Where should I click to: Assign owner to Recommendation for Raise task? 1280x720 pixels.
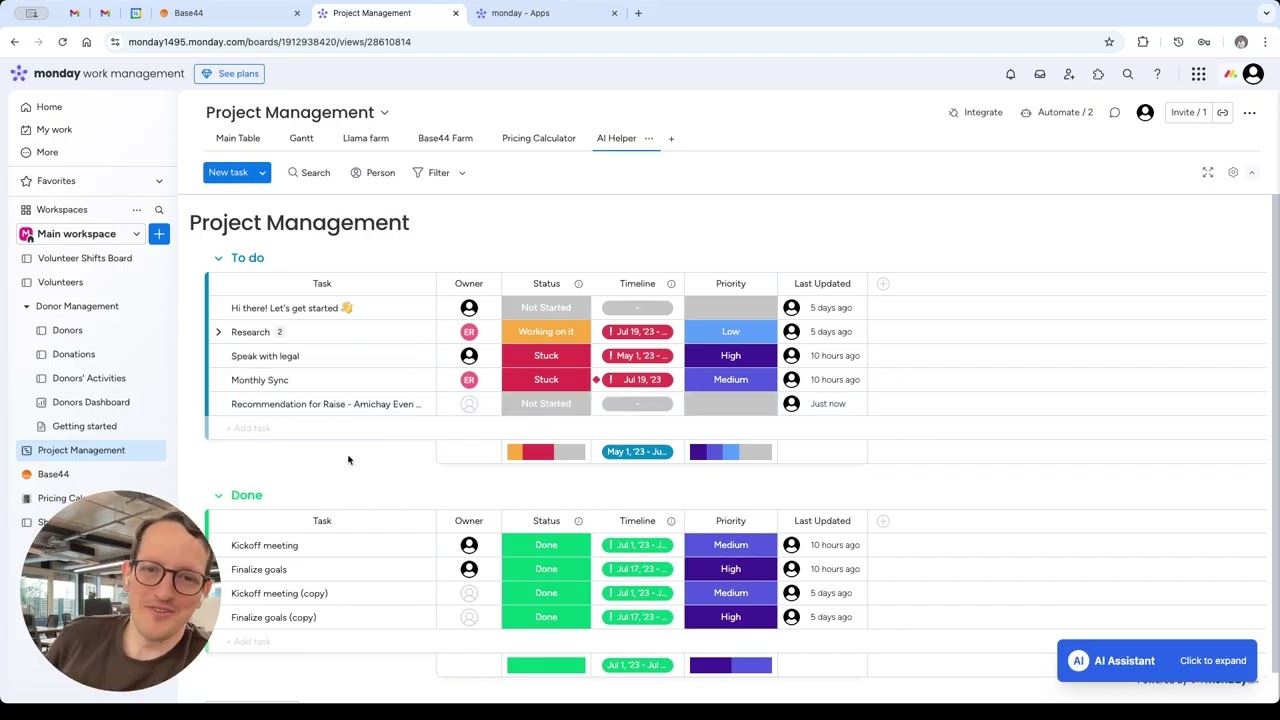(x=469, y=404)
